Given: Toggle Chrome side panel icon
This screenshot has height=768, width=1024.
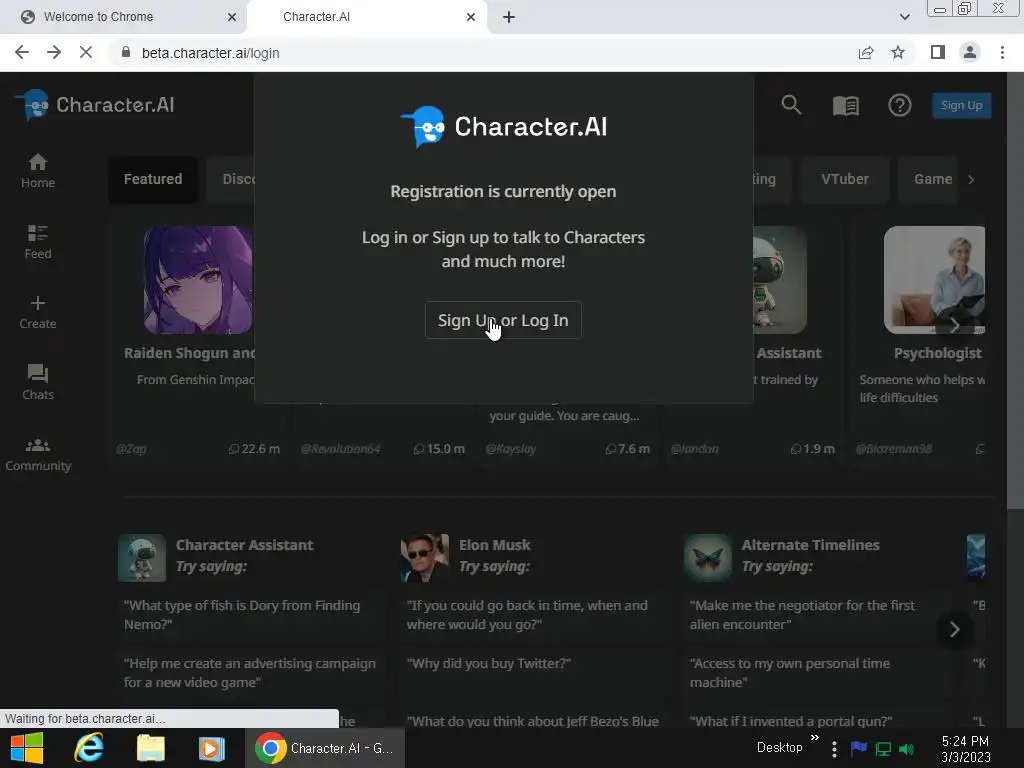Looking at the screenshot, I should [938, 52].
